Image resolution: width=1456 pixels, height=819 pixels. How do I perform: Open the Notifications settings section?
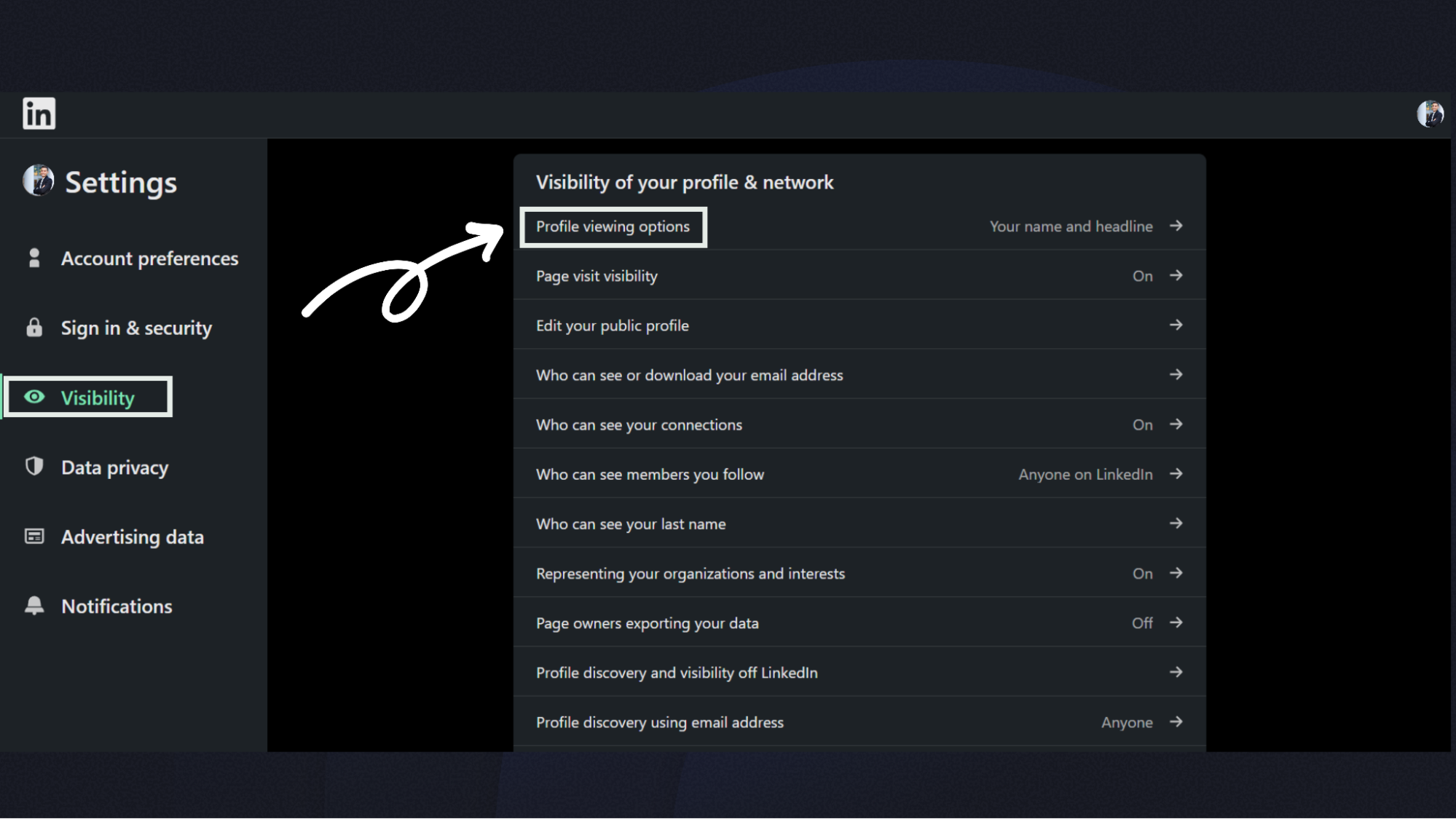coord(117,606)
